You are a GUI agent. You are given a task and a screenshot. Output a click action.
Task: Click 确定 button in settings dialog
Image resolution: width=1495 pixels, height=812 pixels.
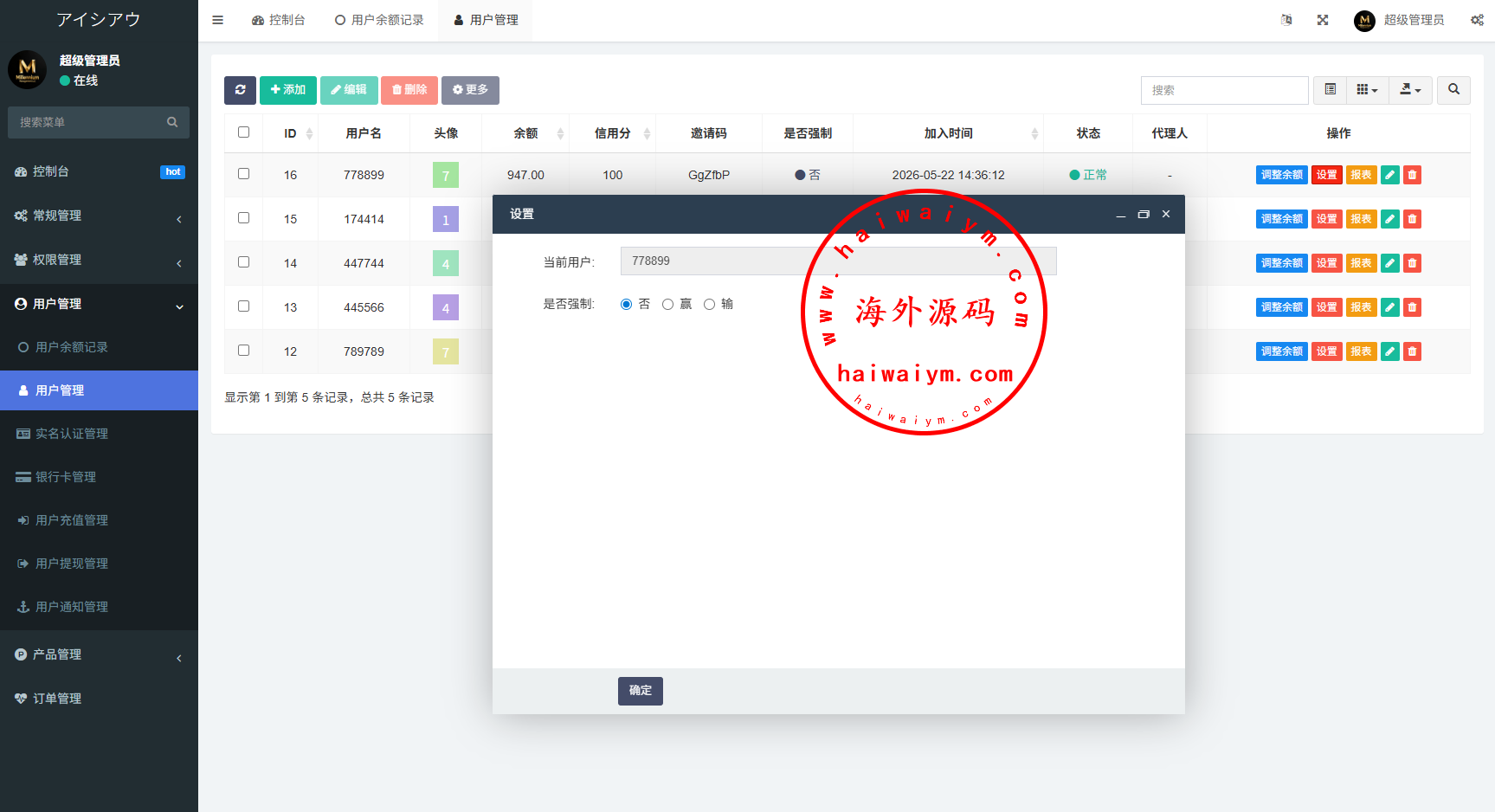tap(641, 691)
